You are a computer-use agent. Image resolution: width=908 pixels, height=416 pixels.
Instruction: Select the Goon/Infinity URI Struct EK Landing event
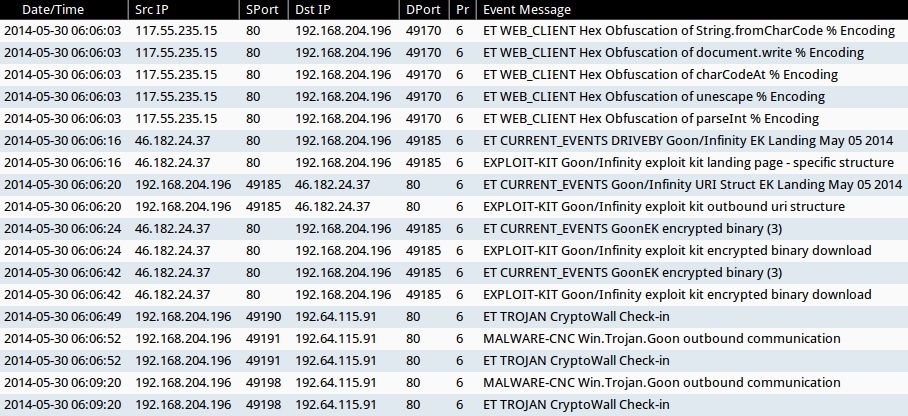point(692,185)
